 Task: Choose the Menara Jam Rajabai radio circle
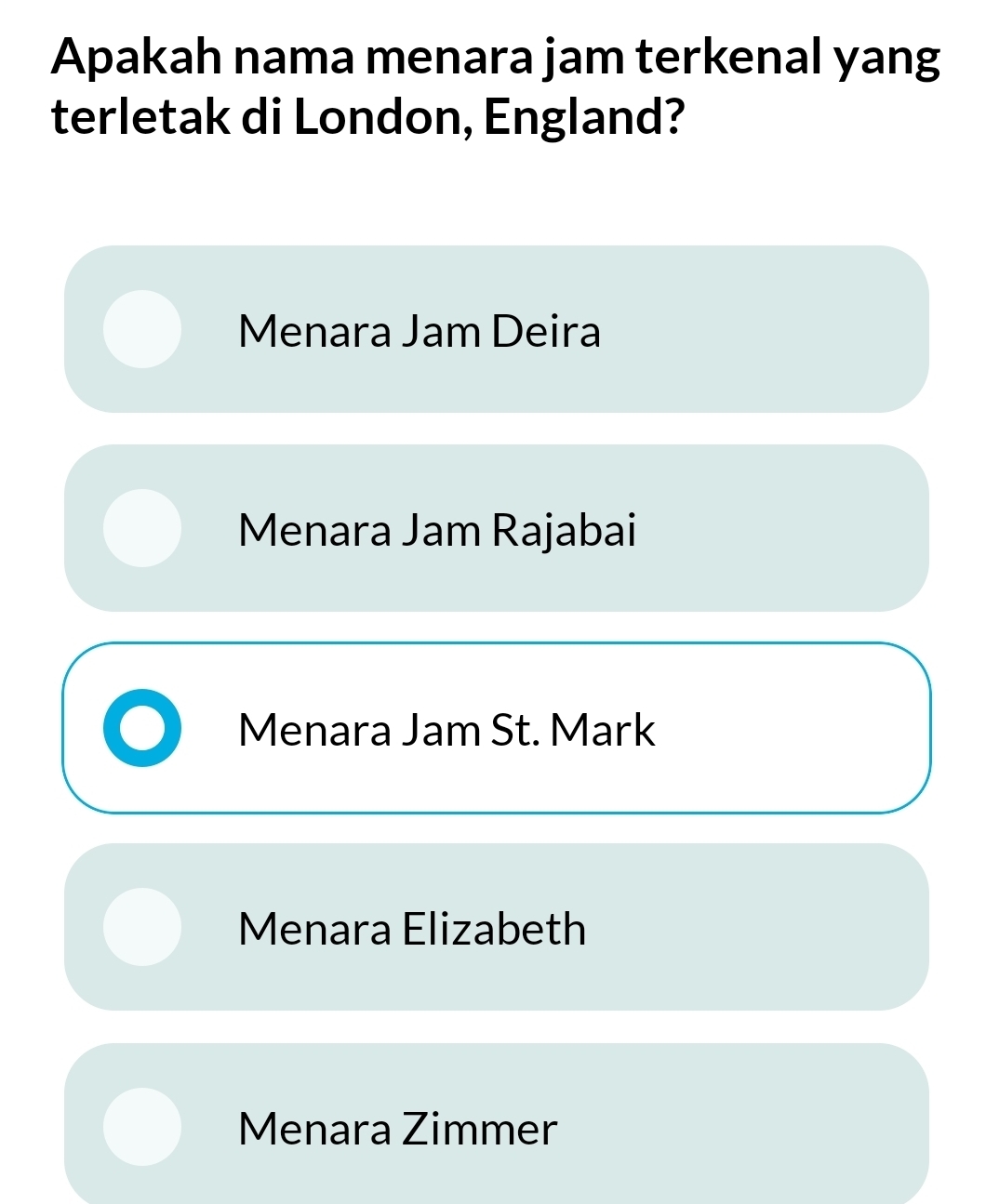(x=141, y=528)
